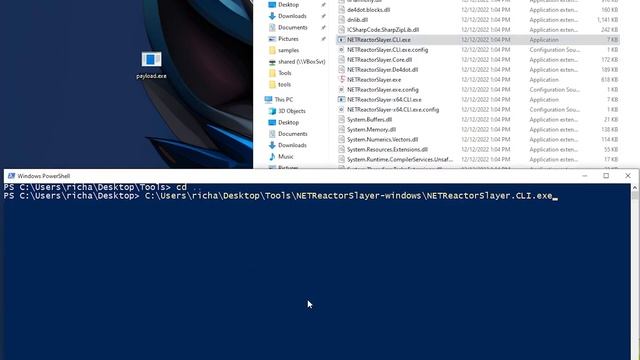Select NETReactorSlayer.exe application file

point(374,80)
